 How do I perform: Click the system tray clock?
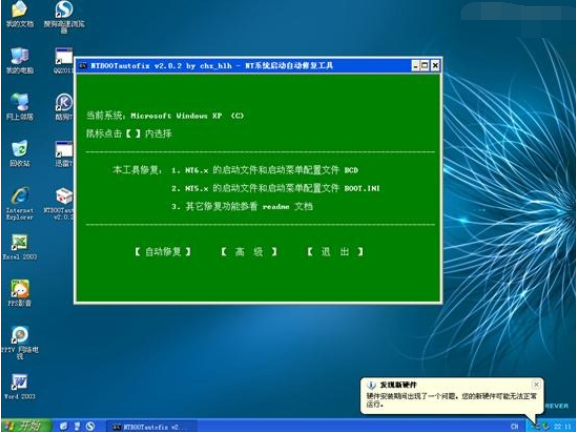[x=562, y=426]
